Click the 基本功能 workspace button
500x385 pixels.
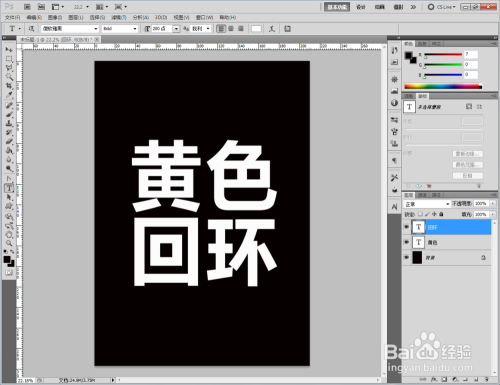pos(337,7)
